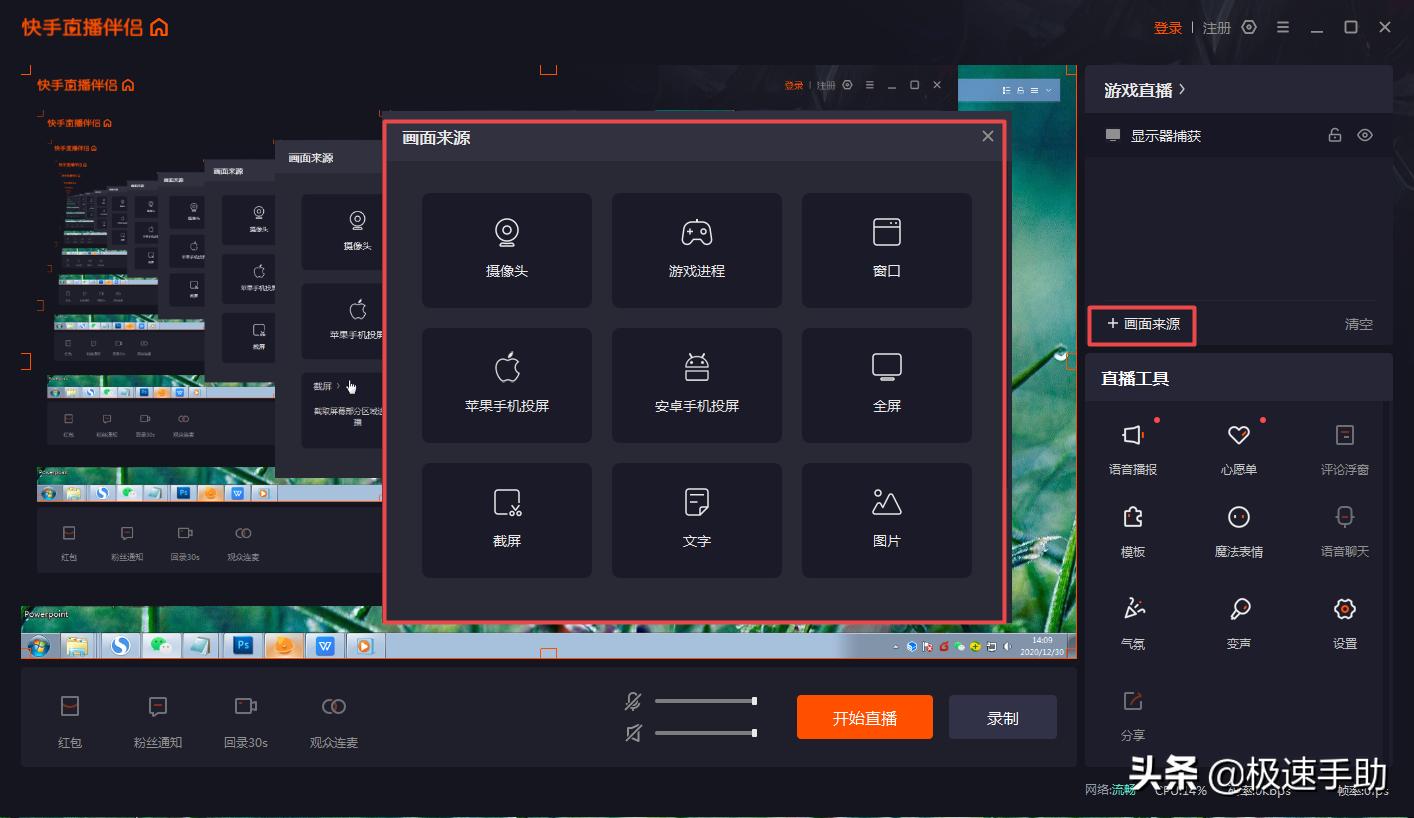Image resolution: width=1414 pixels, height=818 pixels.
Task: Hide the 显示器捕获 source with eye icon
Action: pyautogui.click(x=1365, y=135)
